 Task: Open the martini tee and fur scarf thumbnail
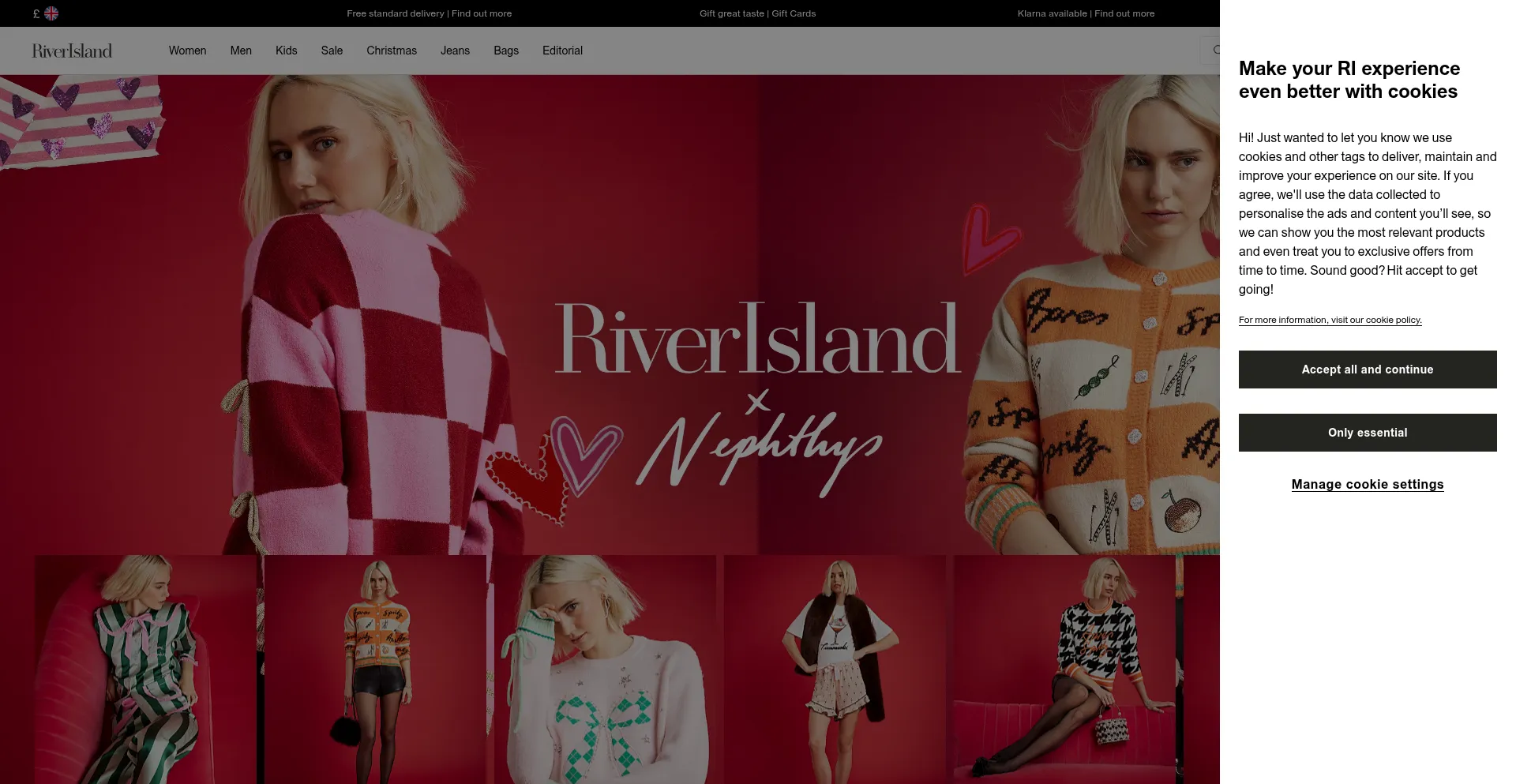(835, 670)
